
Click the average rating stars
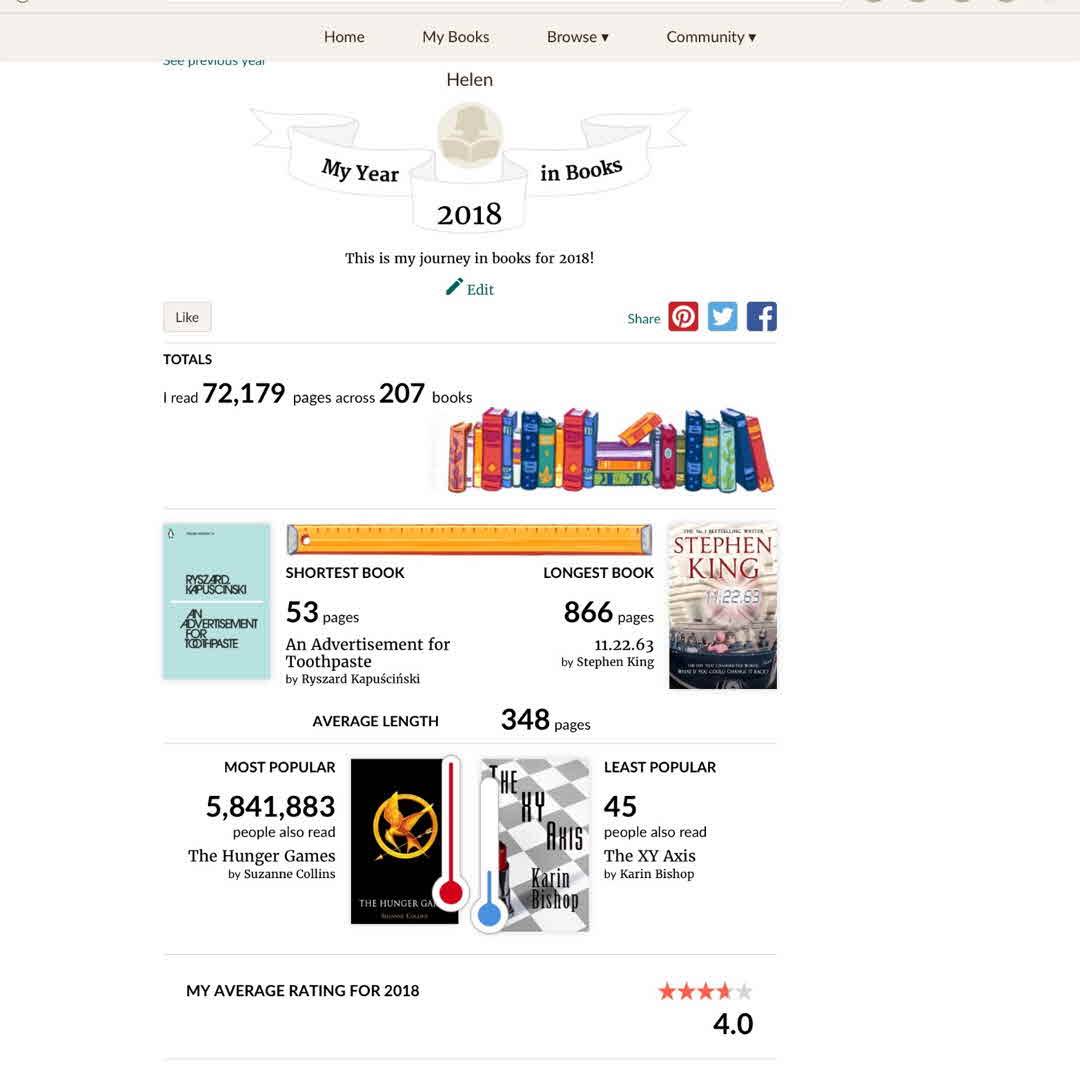[705, 991]
